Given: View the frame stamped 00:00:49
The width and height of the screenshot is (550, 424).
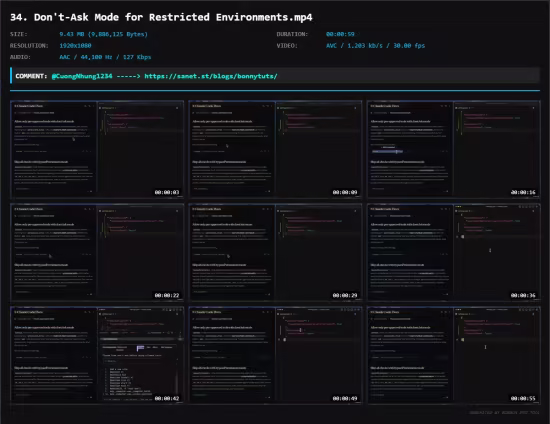Looking at the screenshot, I should [x=275, y=356].
